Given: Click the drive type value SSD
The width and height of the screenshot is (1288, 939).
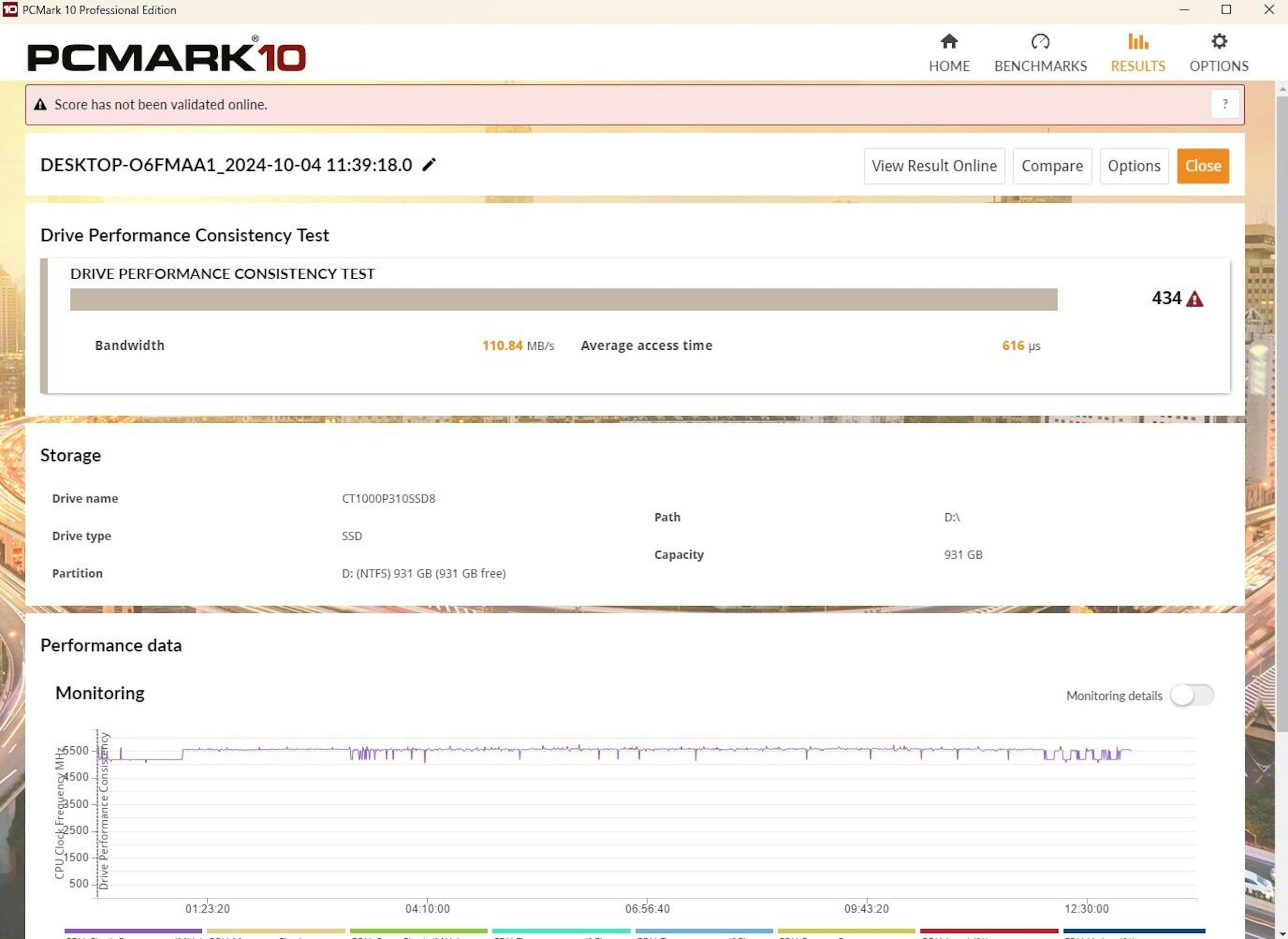Looking at the screenshot, I should (352, 536).
